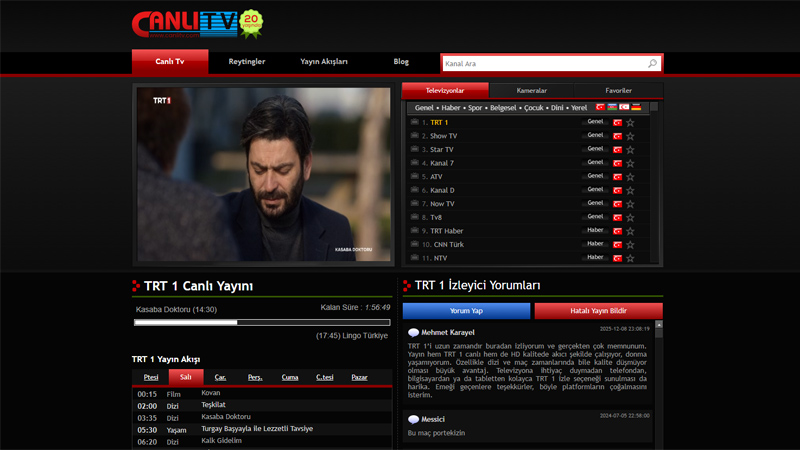Screen dimensions: 800x450
Task: Add TRT 1 to favorites with star
Action: pos(630,122)
